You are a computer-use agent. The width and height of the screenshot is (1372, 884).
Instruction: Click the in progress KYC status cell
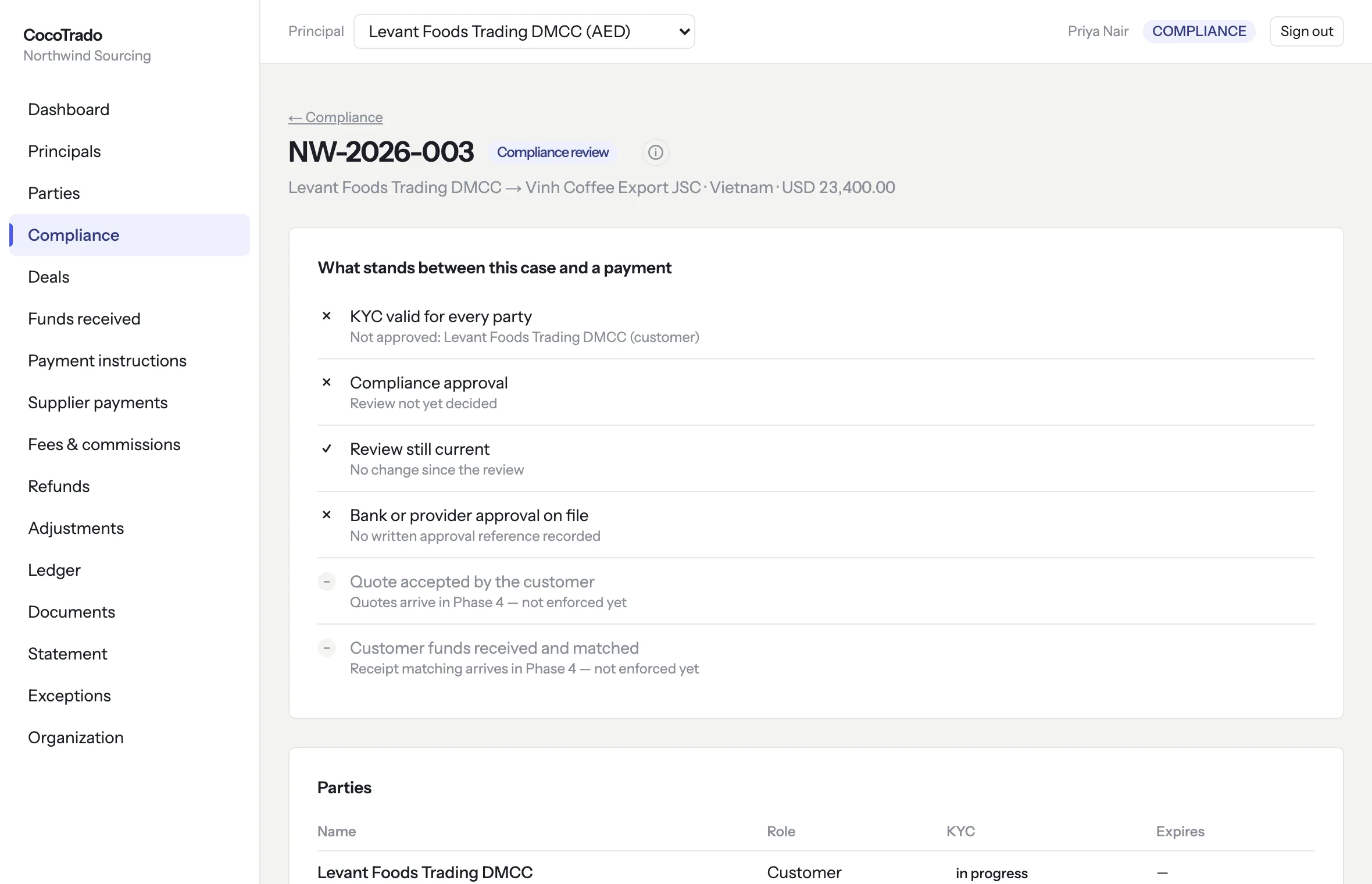[x=991, y=873]
